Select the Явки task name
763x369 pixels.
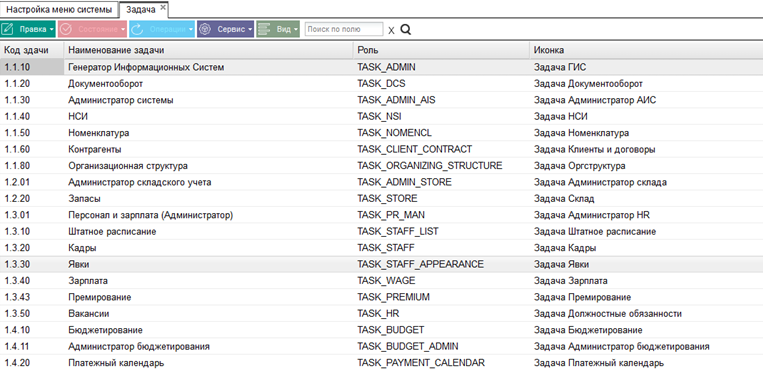pyautogui.click(x=78, y=264)
